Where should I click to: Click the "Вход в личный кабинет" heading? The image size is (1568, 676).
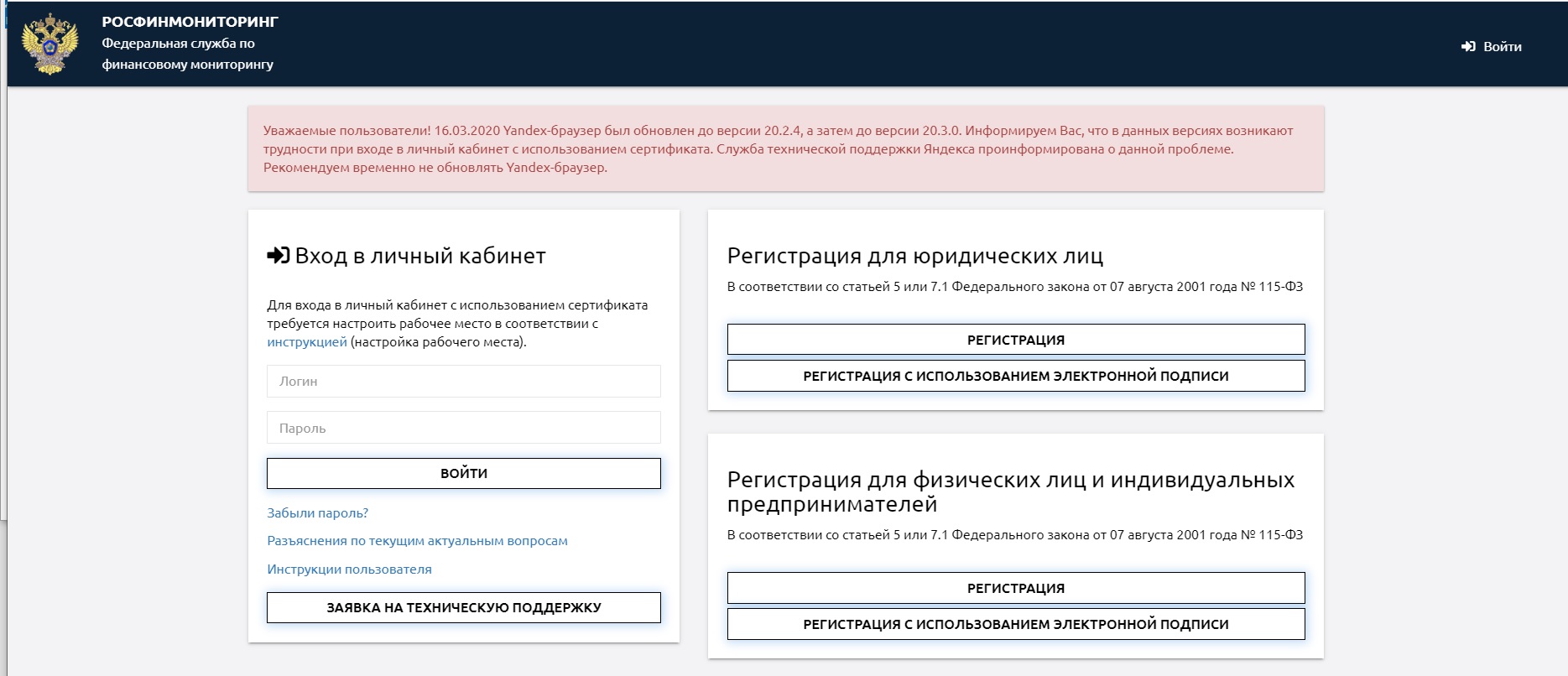point(420,256)
